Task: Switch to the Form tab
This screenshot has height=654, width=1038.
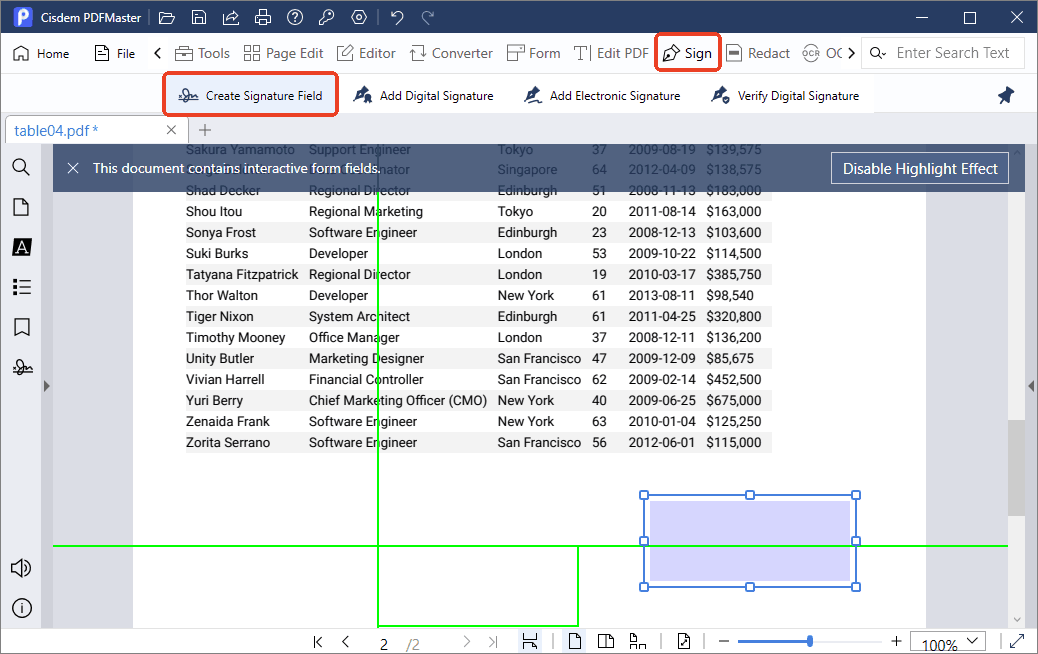Action: [534, 53]
